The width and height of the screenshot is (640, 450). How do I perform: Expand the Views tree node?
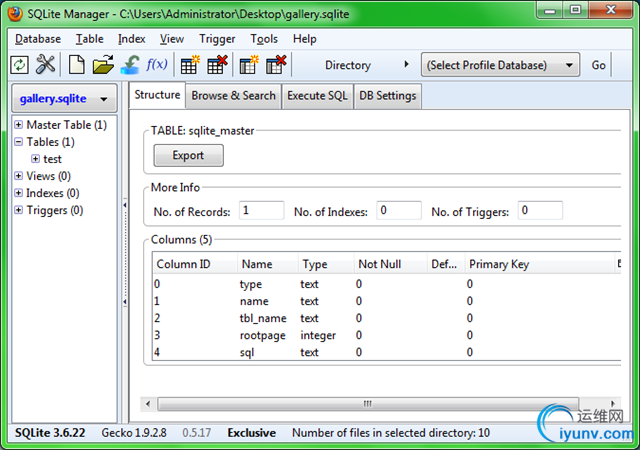pyautogui.click(x=19, y=176)
